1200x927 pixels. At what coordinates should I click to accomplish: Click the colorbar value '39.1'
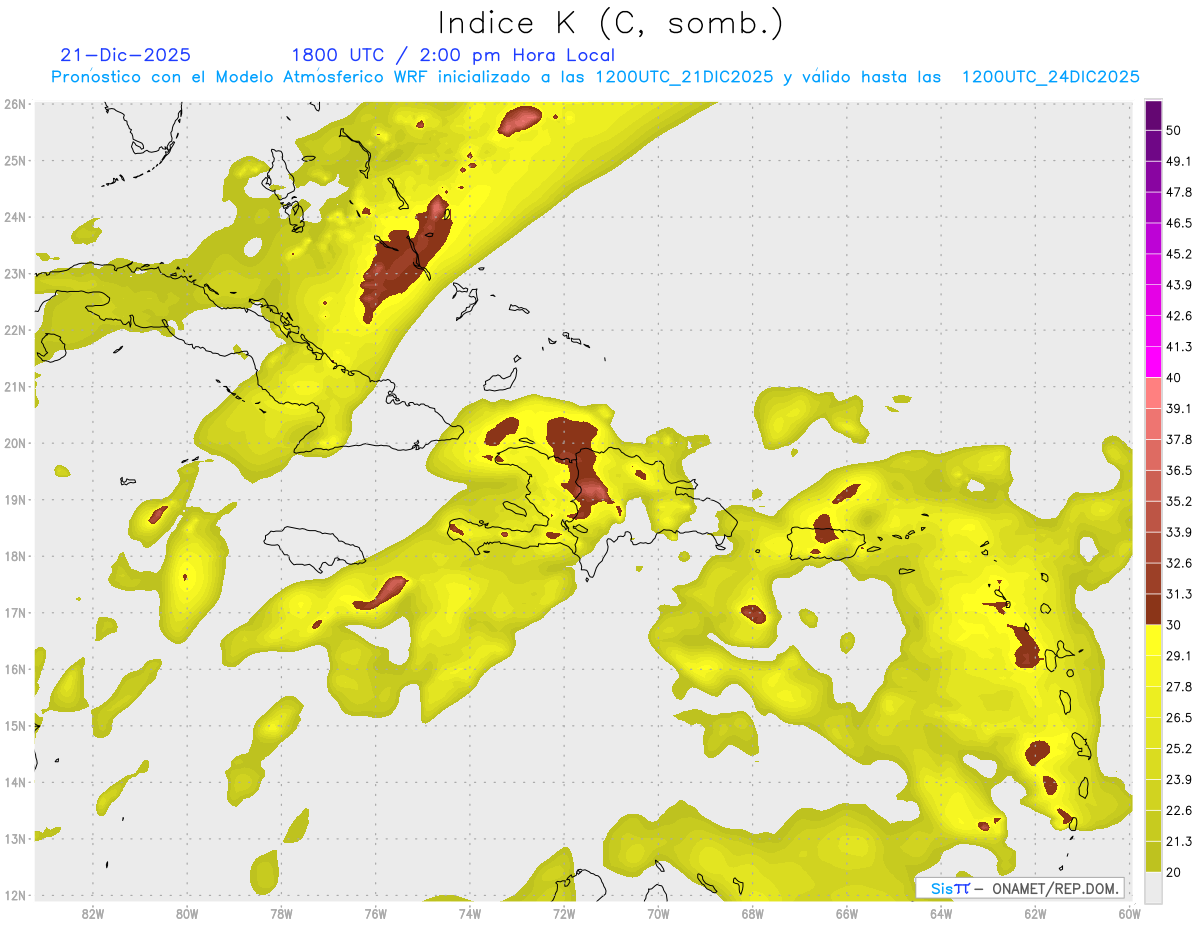click(1179, 408)
